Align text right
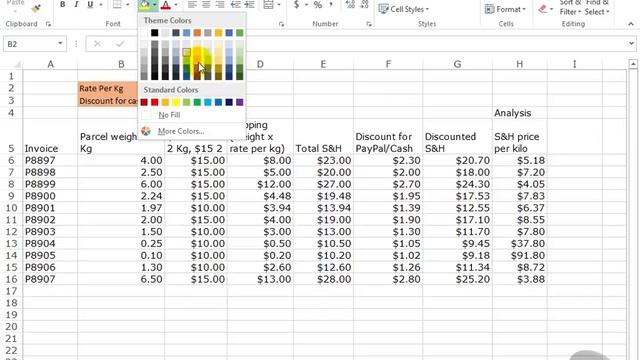Screen dimensions: 640x360 [x=220, y=4]
